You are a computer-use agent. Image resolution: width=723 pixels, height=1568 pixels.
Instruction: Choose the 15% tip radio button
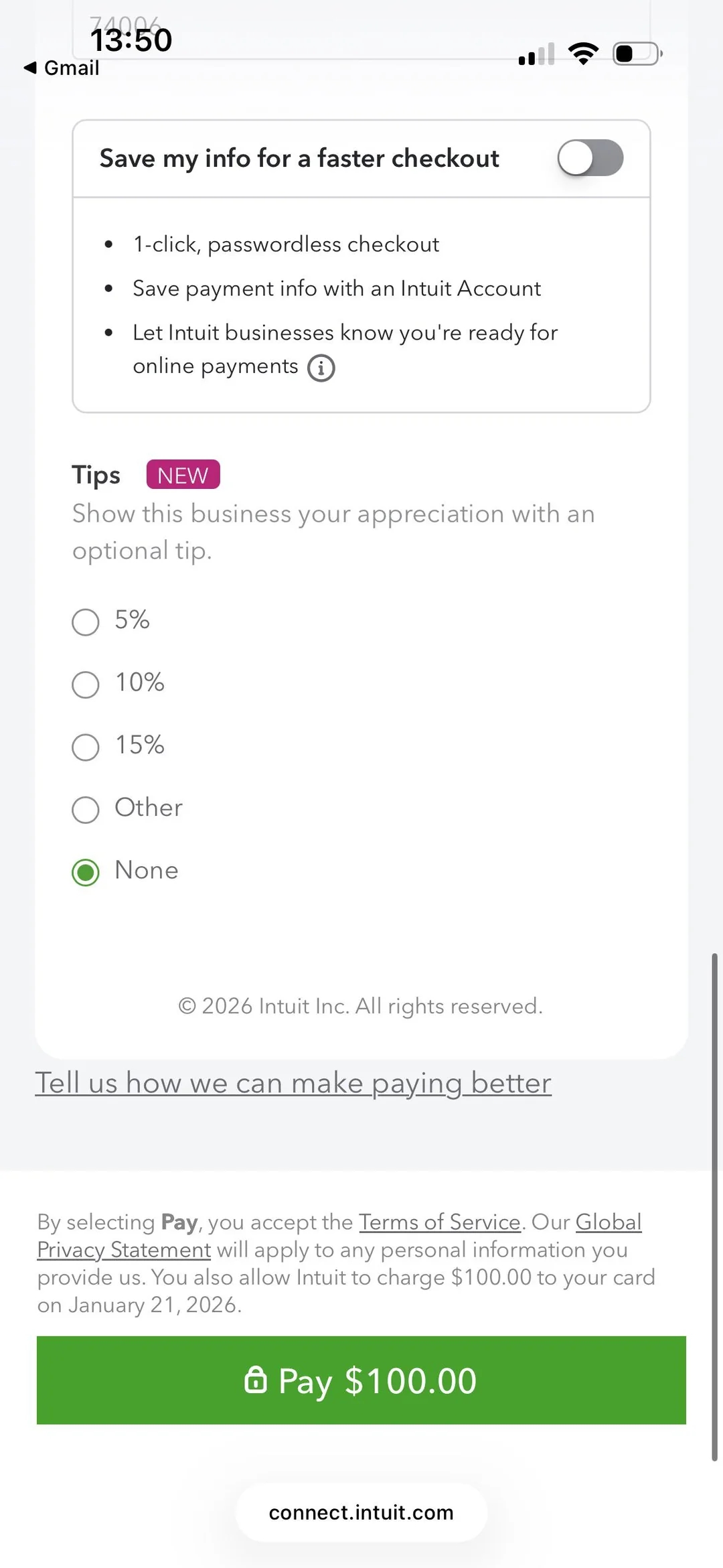tap(86, 747)
